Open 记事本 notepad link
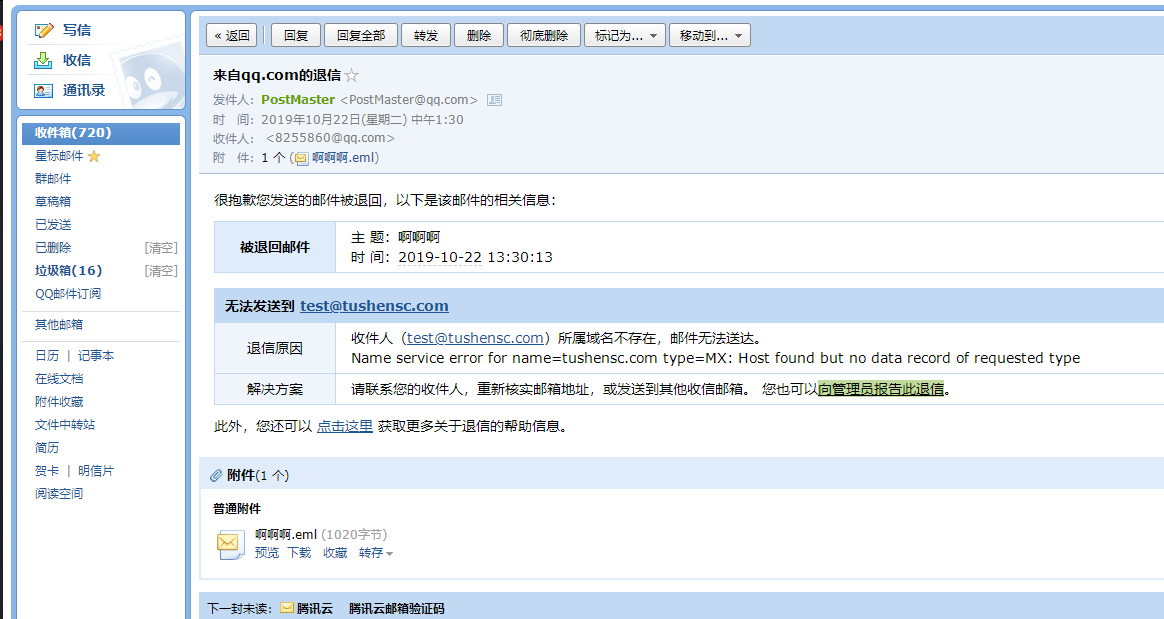This screenshot has height=619, width=1164. (x=96, y=356)
